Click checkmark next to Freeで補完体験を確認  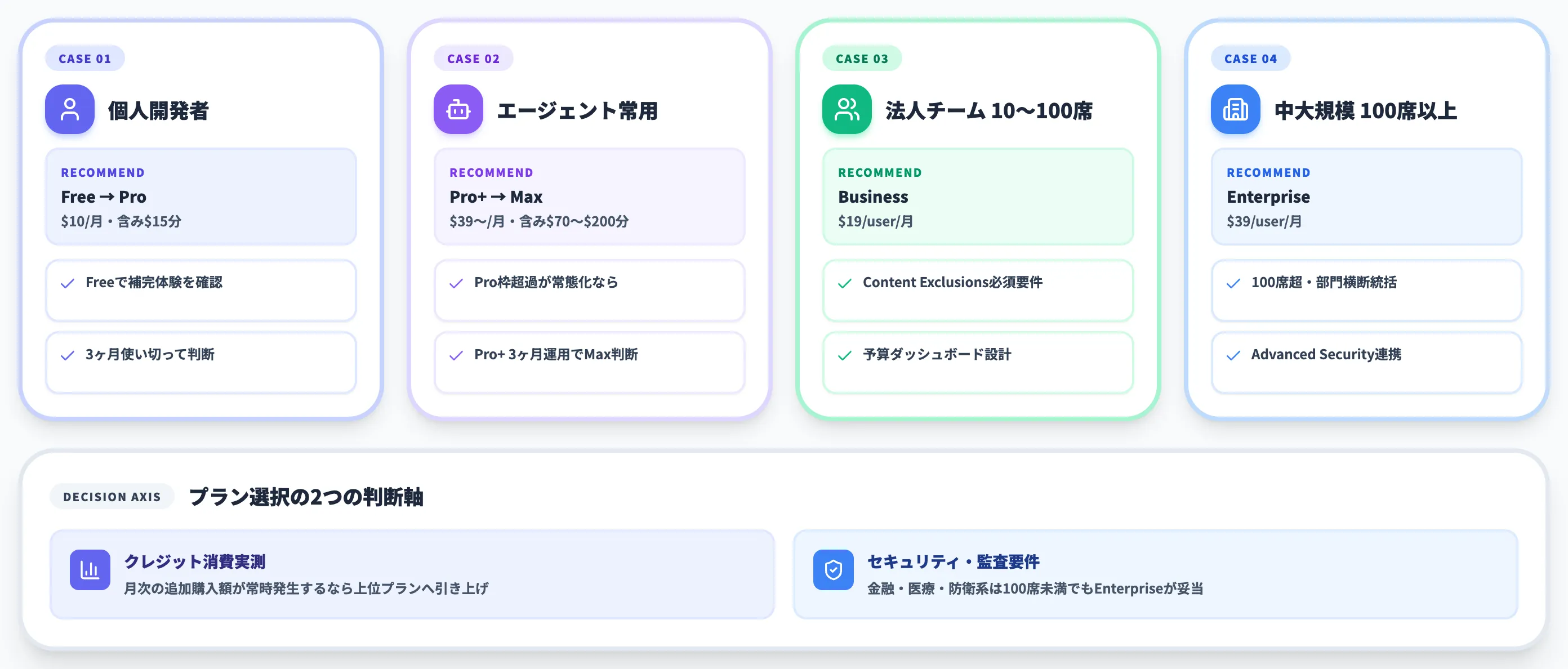[68, 283]
